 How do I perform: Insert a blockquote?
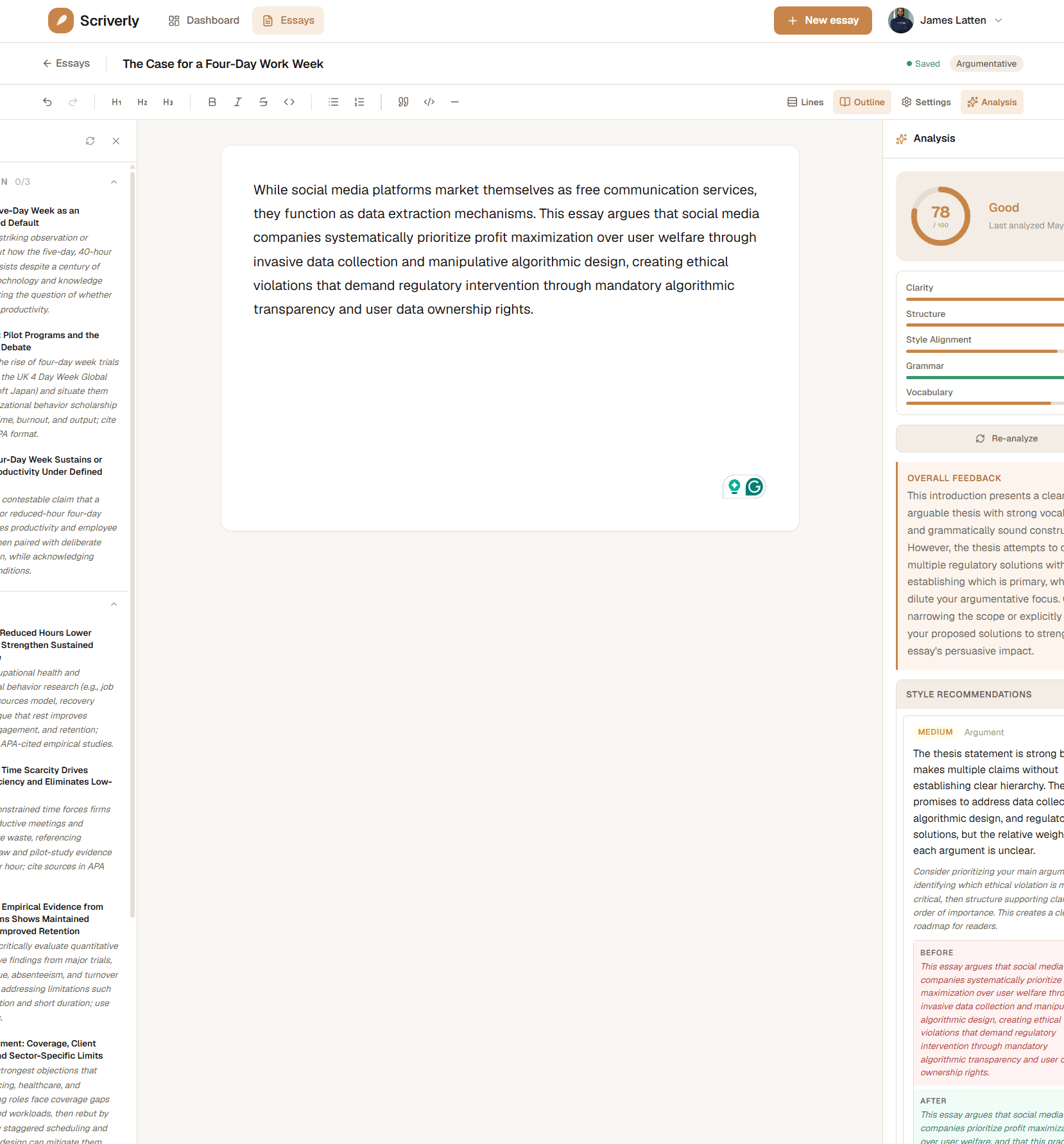click(403, 102)
